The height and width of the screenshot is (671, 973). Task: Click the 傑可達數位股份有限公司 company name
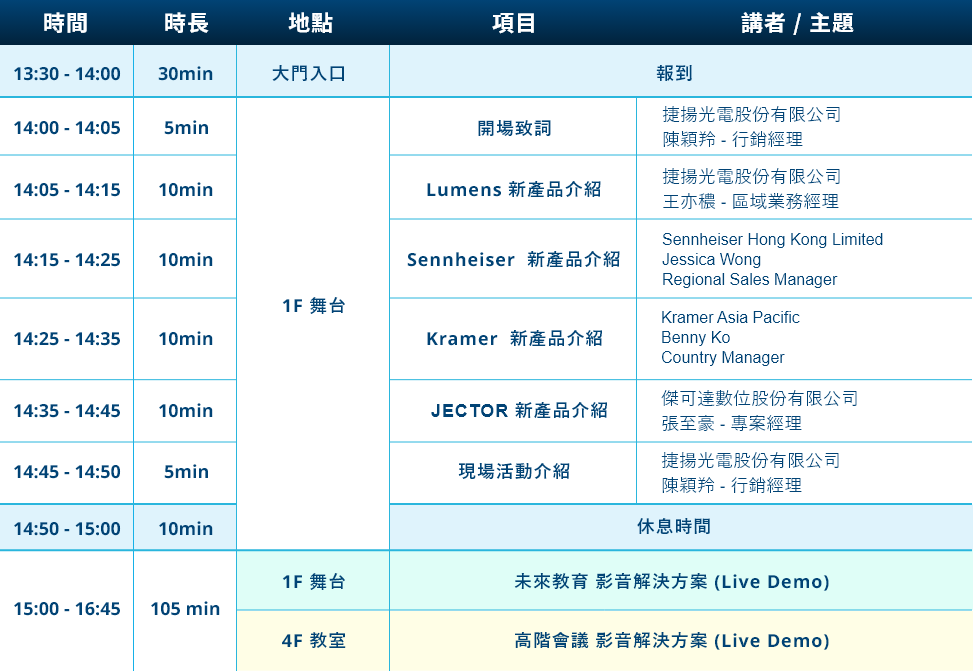[x=760, y=398]
